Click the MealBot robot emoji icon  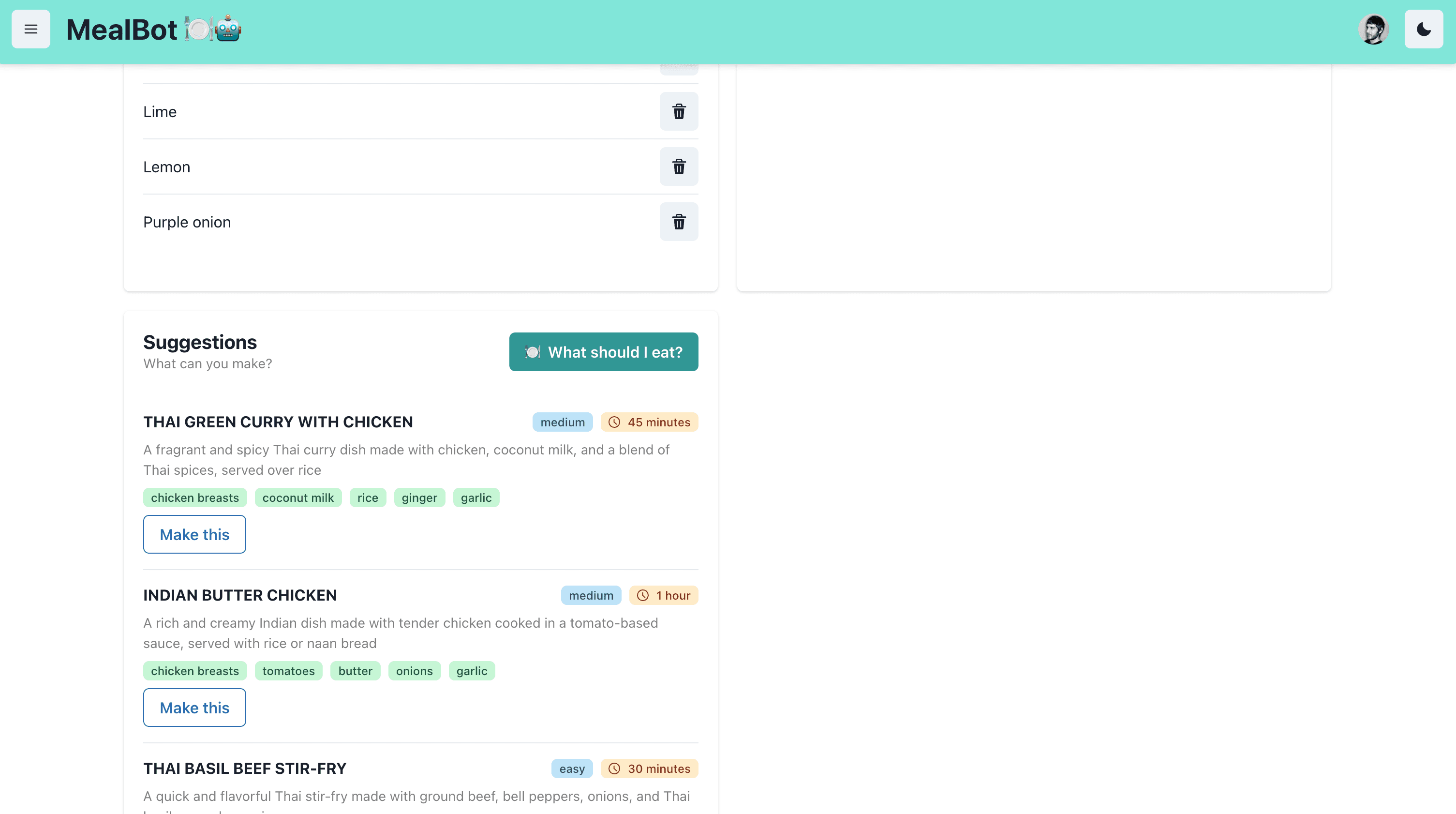click(228, 29)
